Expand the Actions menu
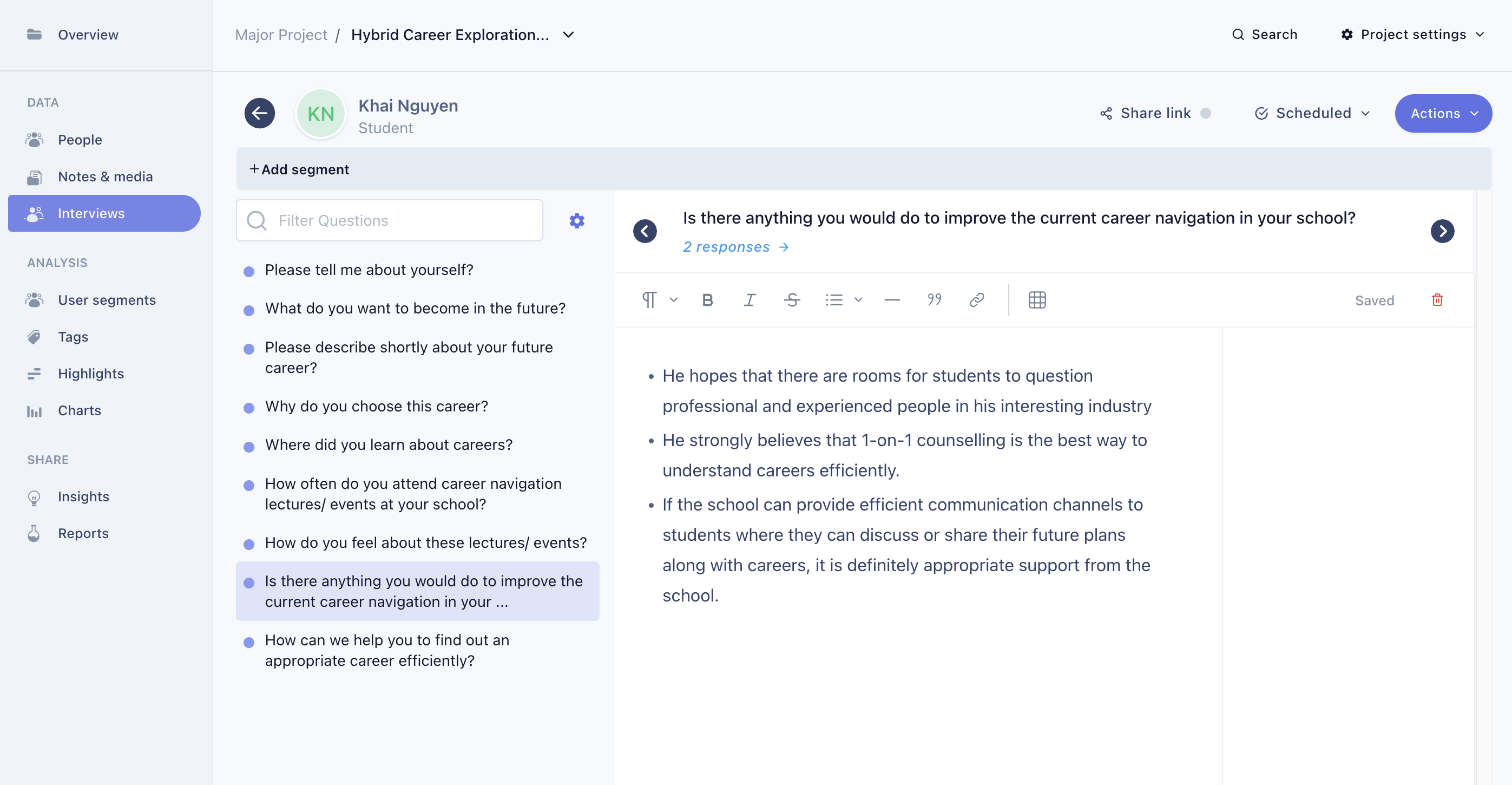 pos(1443,113)
